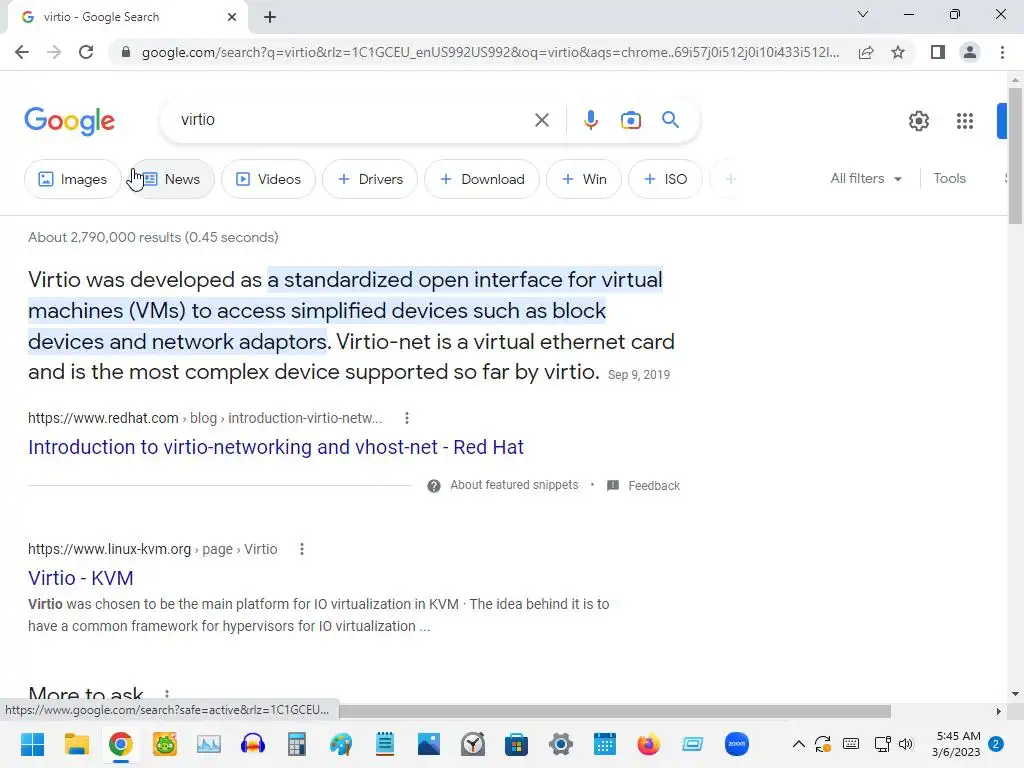This screenshot has height=768, width=1024.
Task: Open the tab search chevron
Action: [863, 14]
